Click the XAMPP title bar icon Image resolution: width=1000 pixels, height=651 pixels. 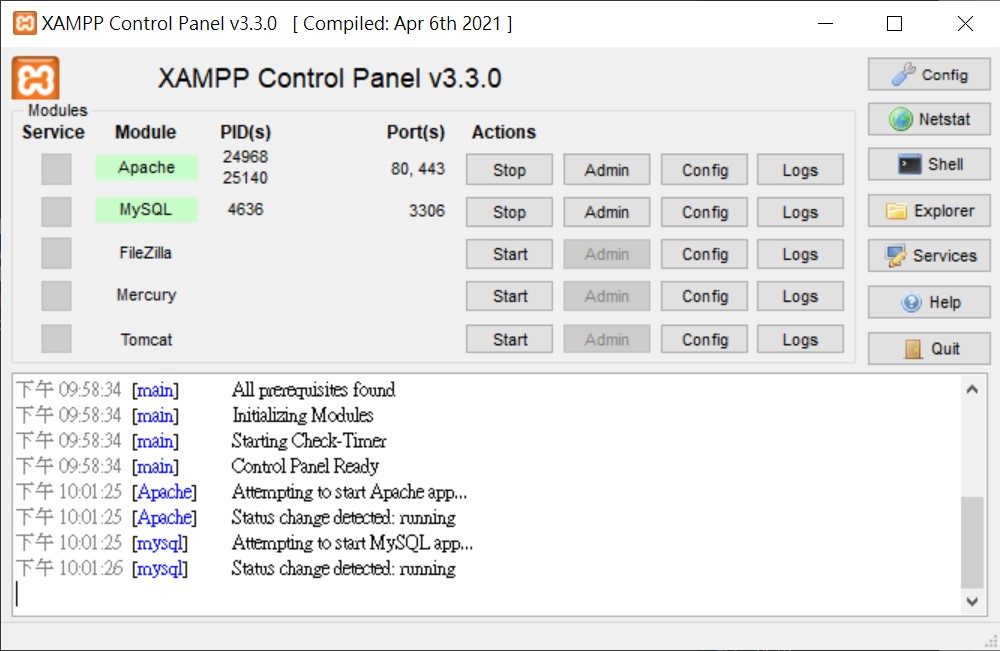(x=24, y=23)
